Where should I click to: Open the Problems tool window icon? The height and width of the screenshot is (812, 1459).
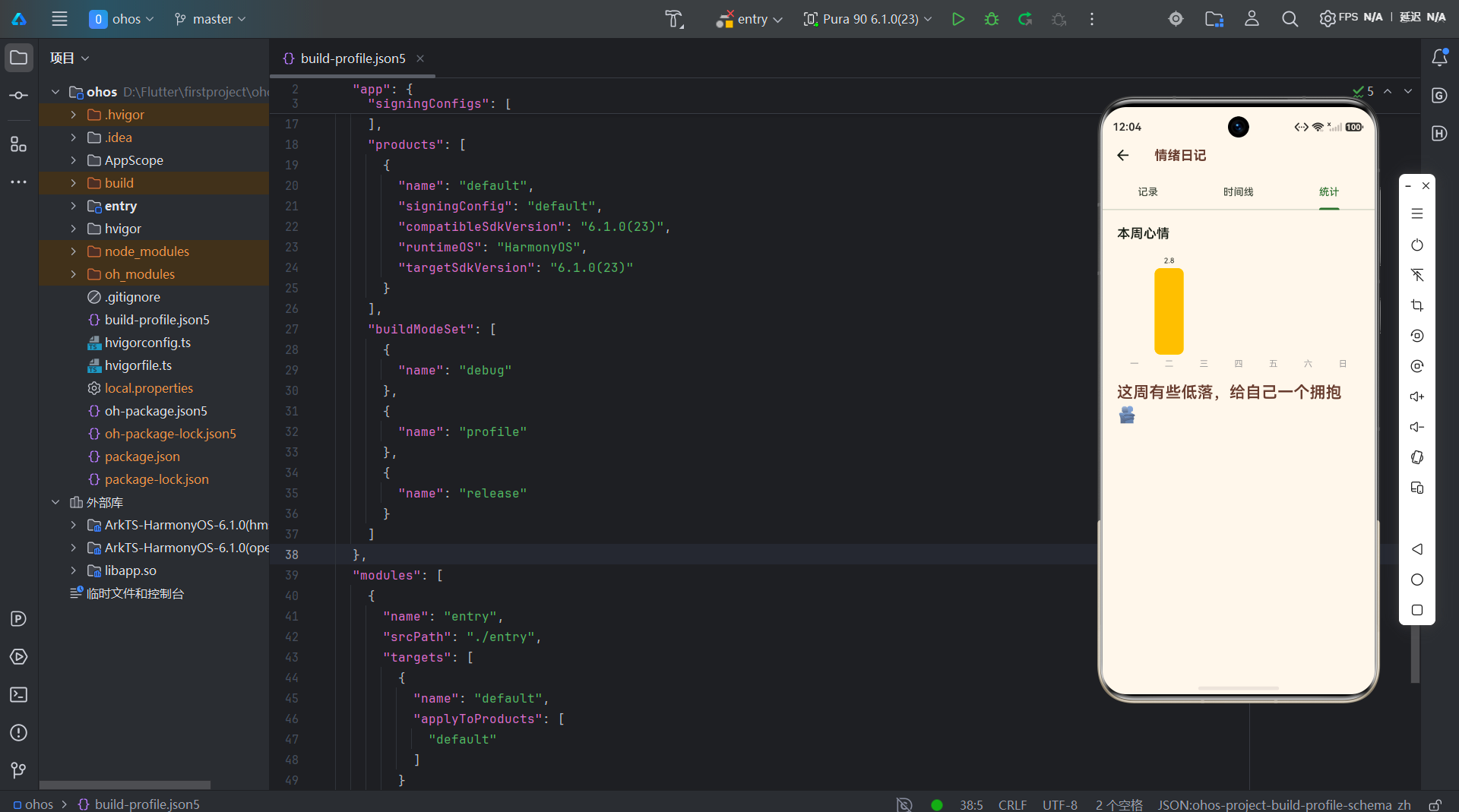coord(19,733)
